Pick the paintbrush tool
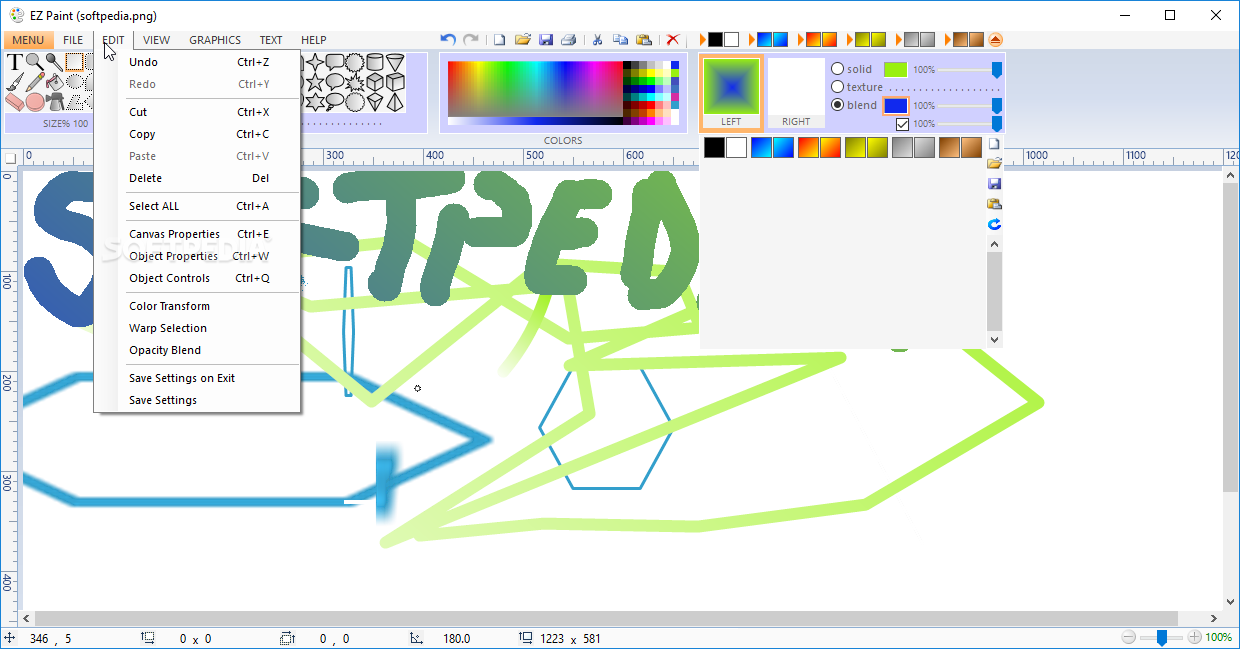Viewport: 1240px width, 649px height. [15, 82]
